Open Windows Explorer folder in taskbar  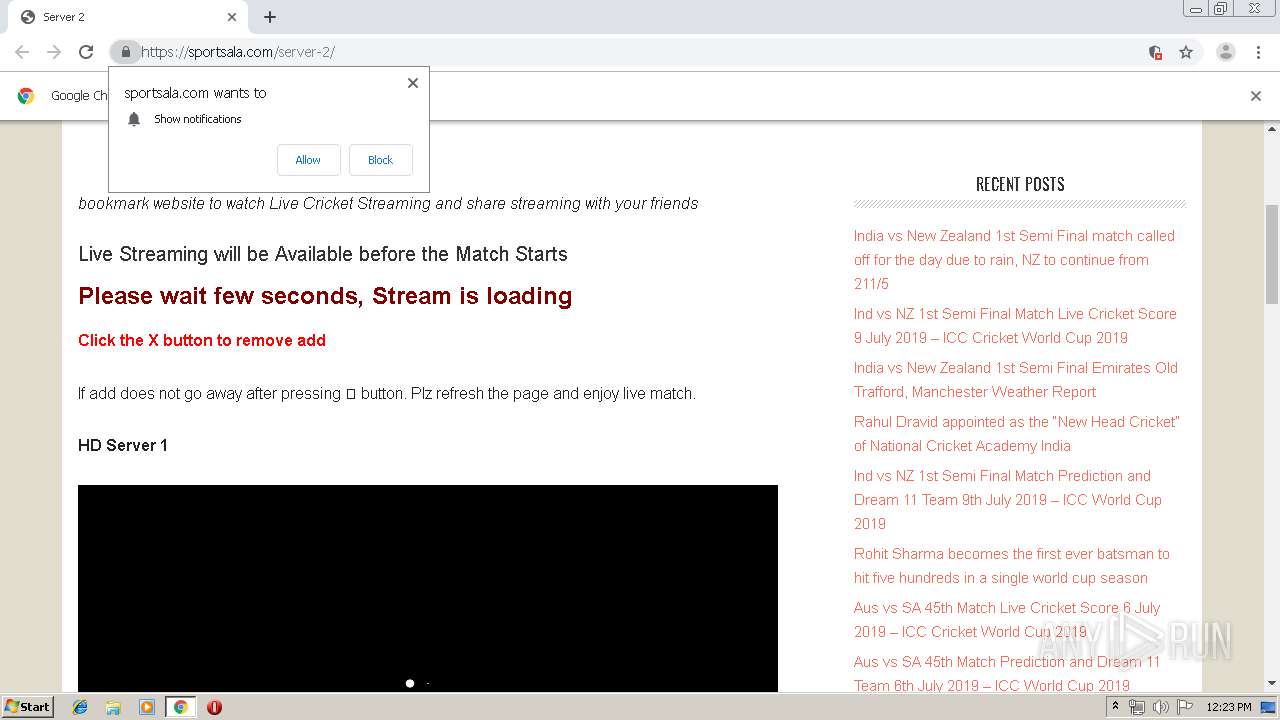113,707
